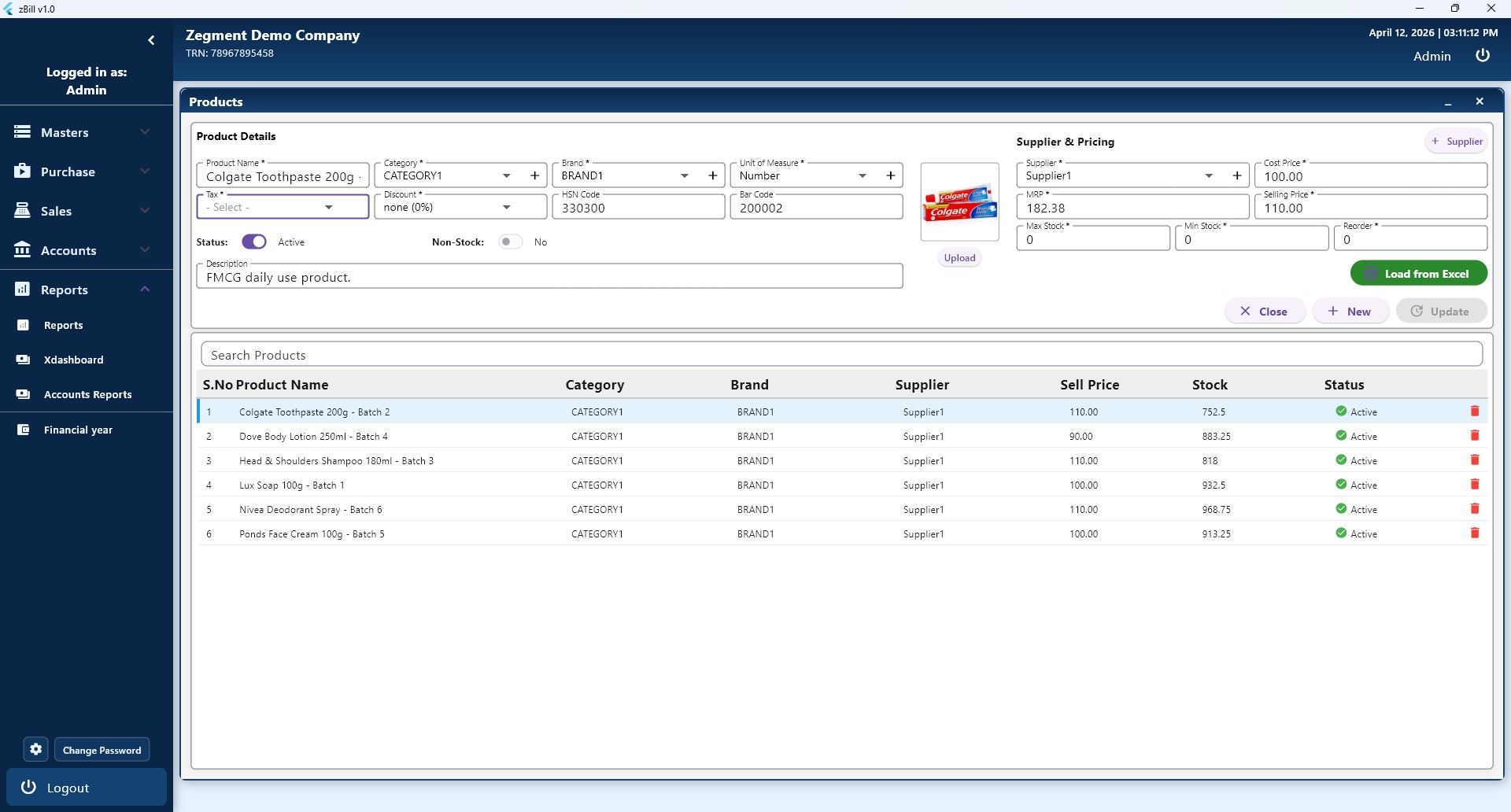Viewport: 1511px width, 812px height.
Task: Click the Search Products field
Action: tap(841, 355)
